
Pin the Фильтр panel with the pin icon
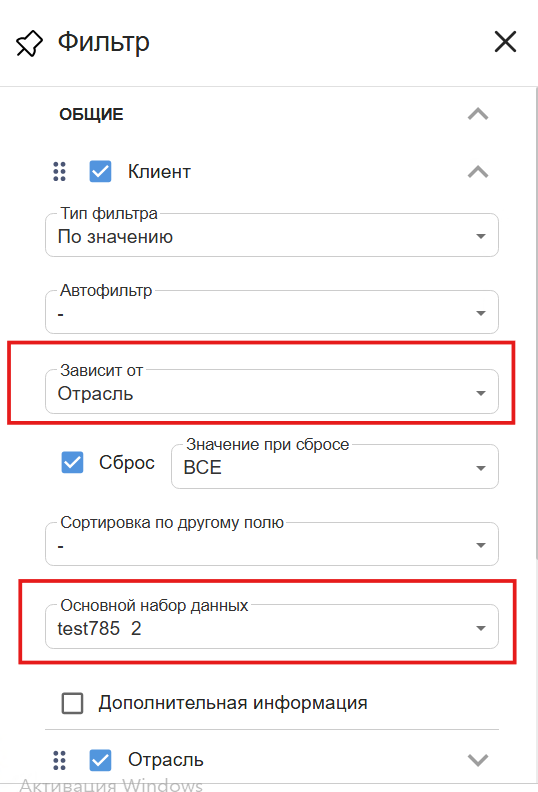(x=29, y=43)
